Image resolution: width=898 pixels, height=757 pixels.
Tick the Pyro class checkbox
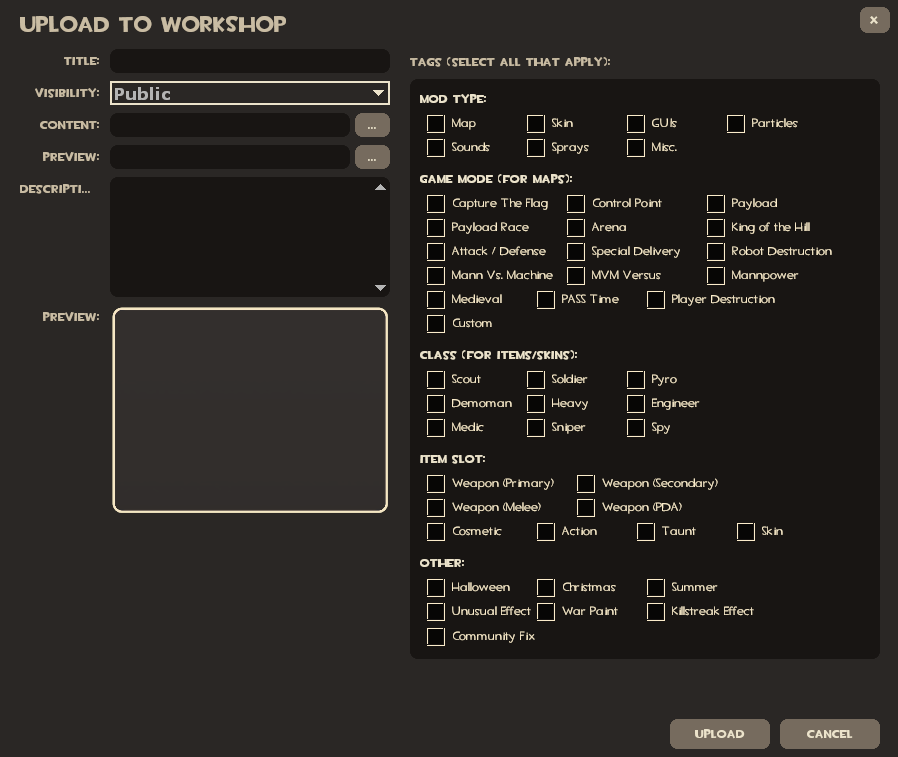tap(636, 380)
